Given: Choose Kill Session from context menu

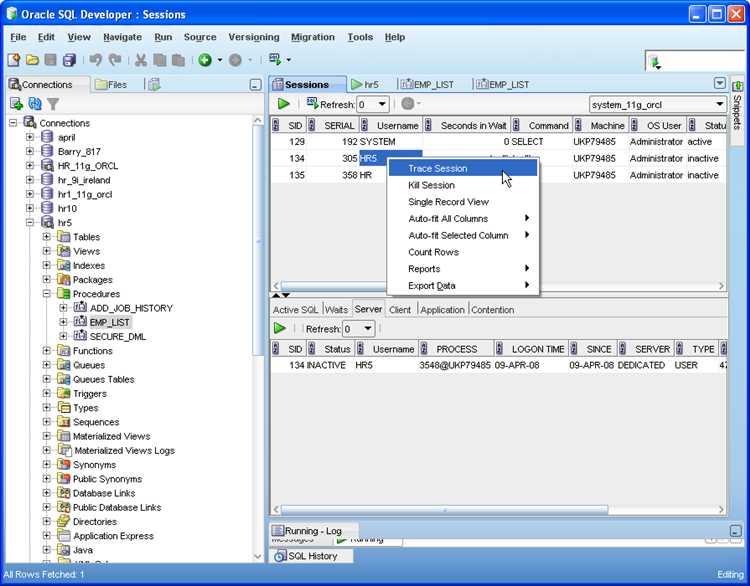Looking at the screenshot, I should (463, 185).
